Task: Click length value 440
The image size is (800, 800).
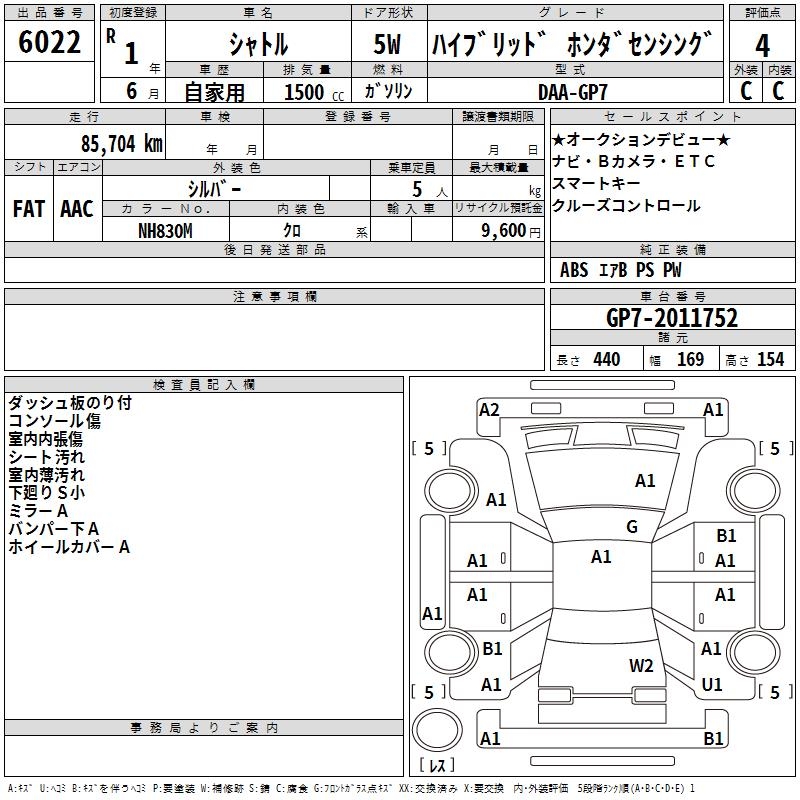Action: [607, 359]
